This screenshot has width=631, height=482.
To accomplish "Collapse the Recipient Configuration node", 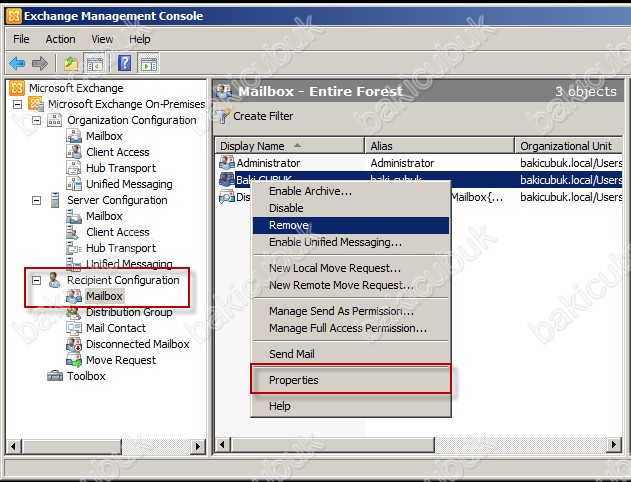I will [x=36, y=280].
